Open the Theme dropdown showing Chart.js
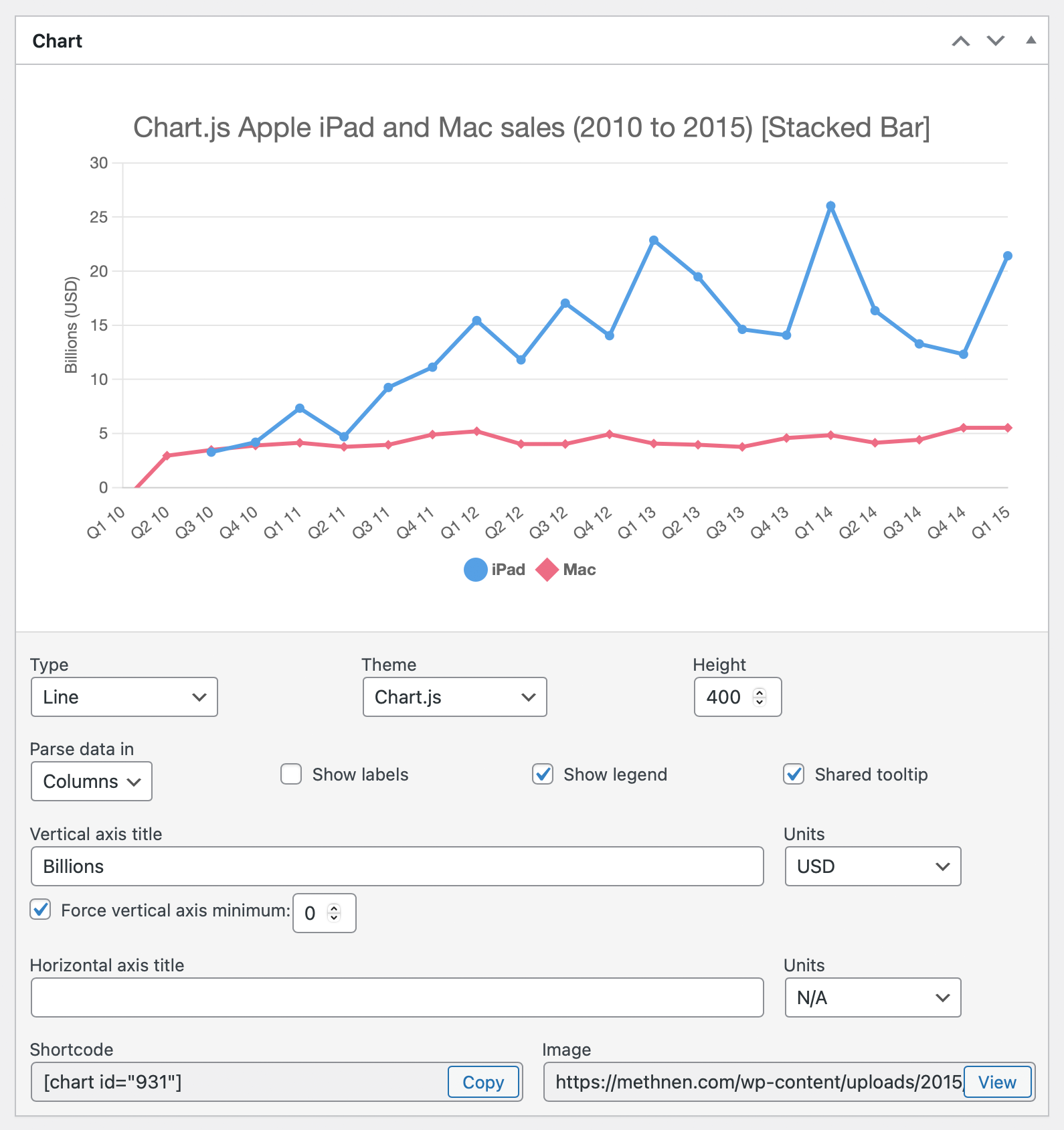This screenshot has width=1064, height=1130. [454, 697]
